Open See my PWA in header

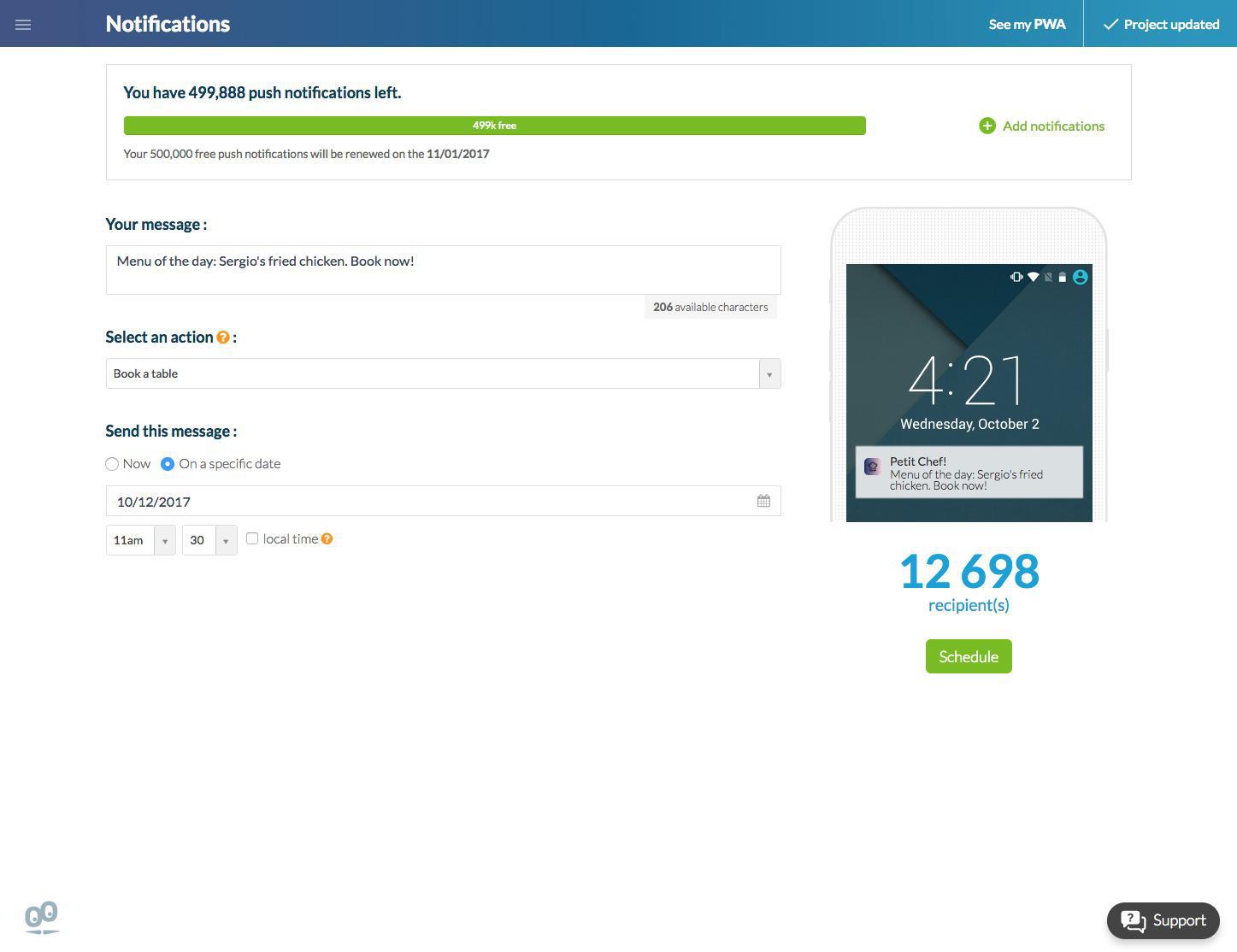(1027, 24)
